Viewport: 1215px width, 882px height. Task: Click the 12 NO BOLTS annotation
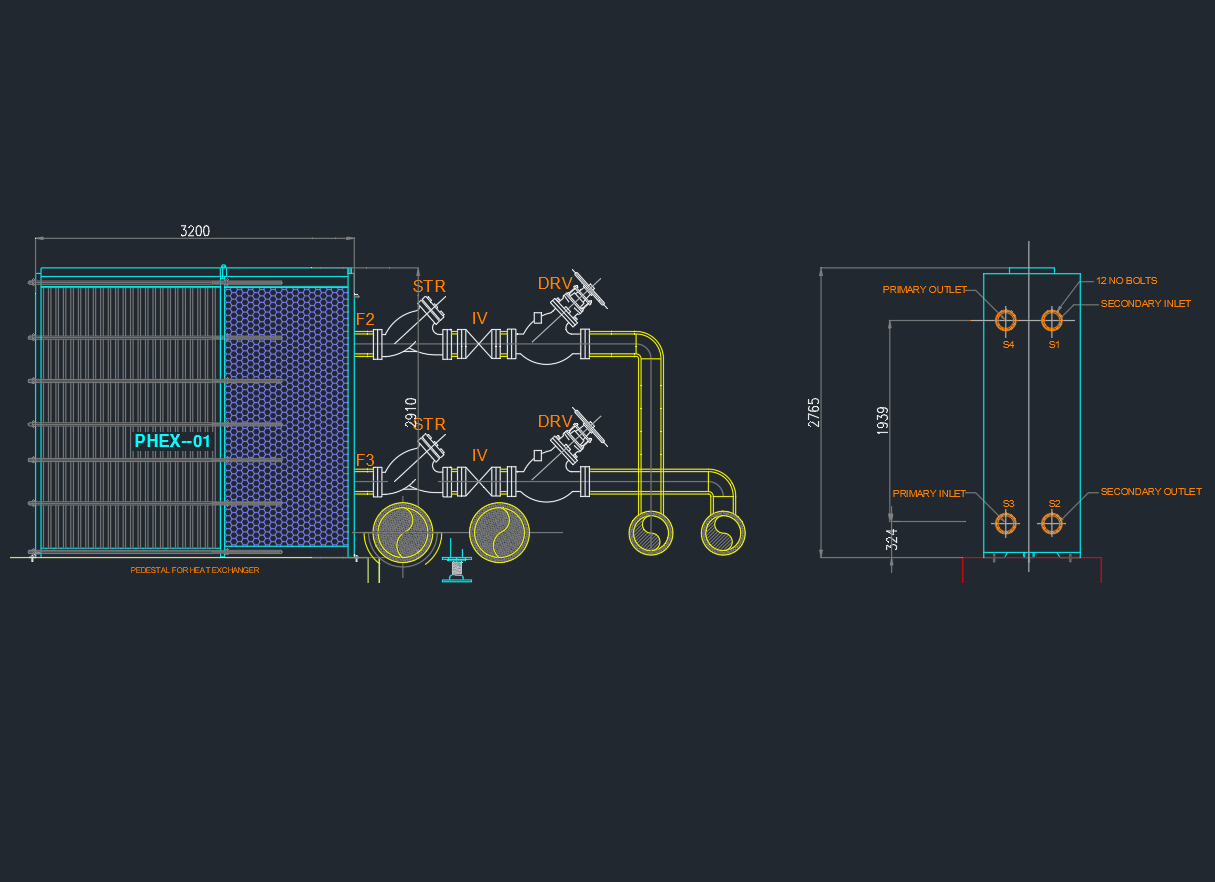[x=1126, y=281]
